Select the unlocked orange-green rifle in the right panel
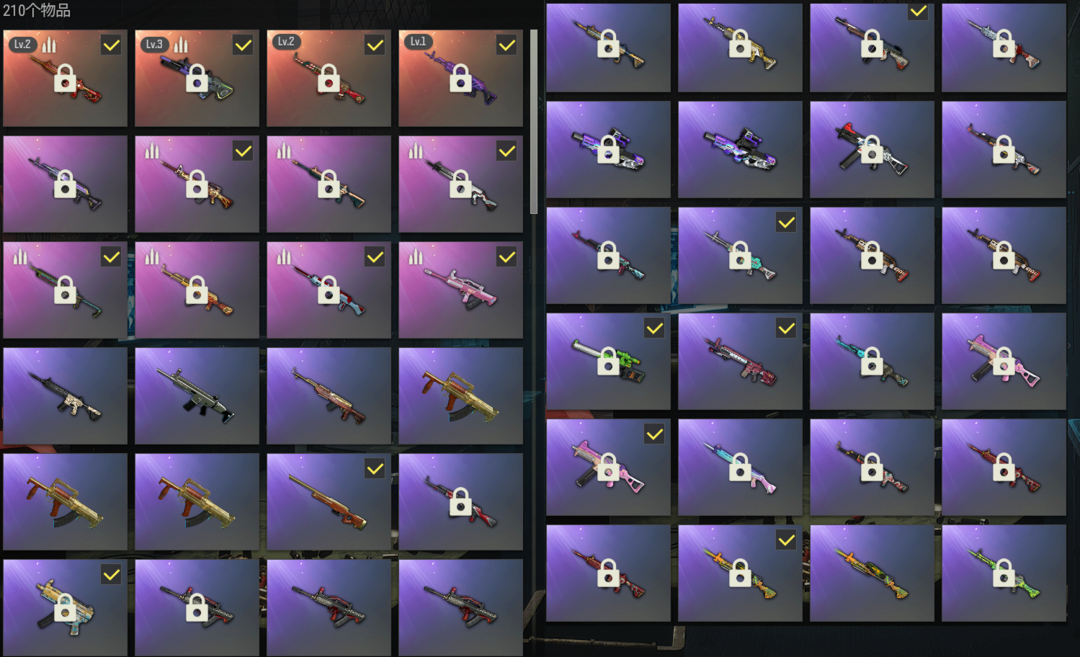Image resolution: width=1080 pixels, height=657 pixels. pos(871,573)
